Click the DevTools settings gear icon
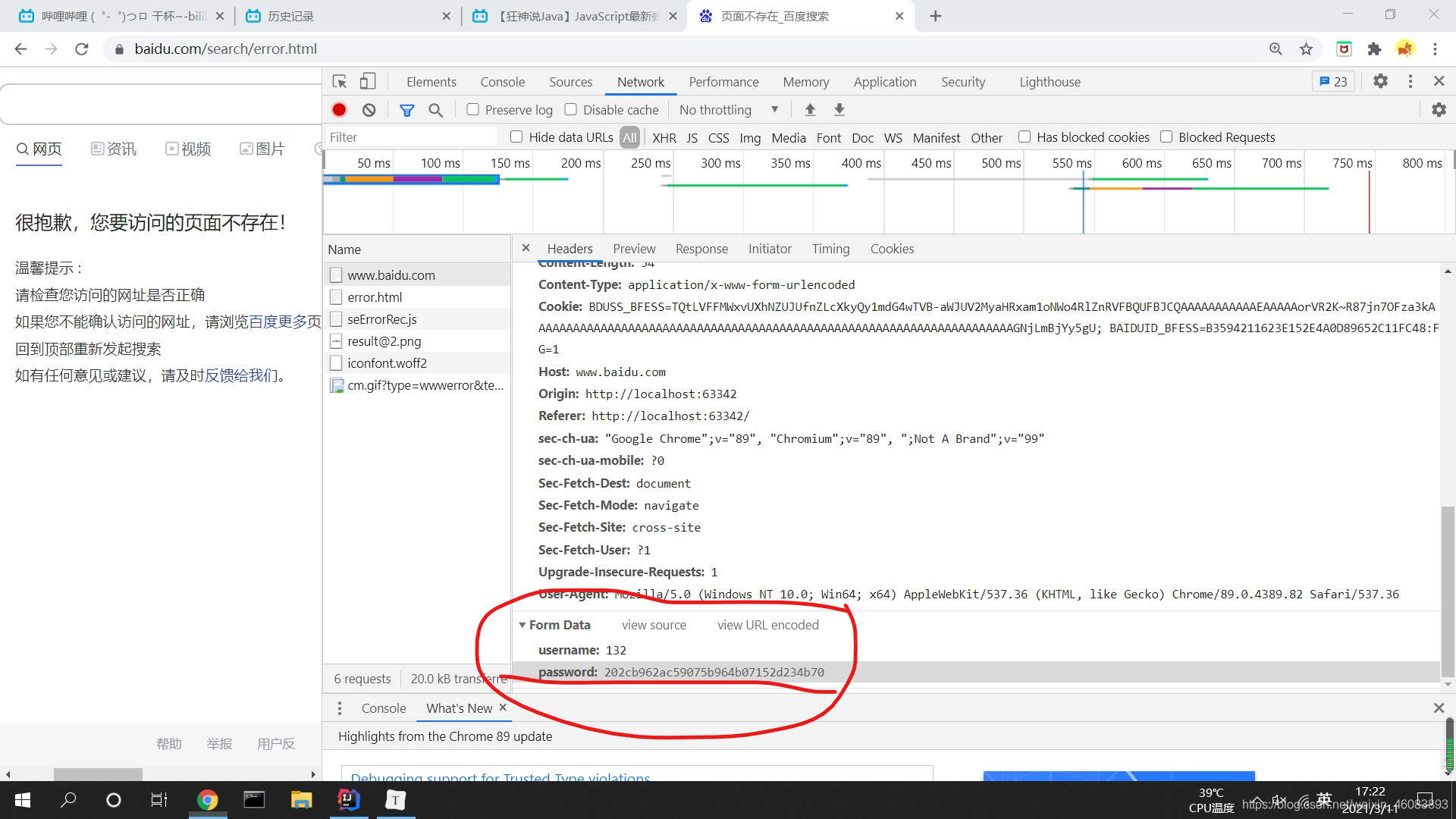Screen dimensions: 1456x819 1381,81
